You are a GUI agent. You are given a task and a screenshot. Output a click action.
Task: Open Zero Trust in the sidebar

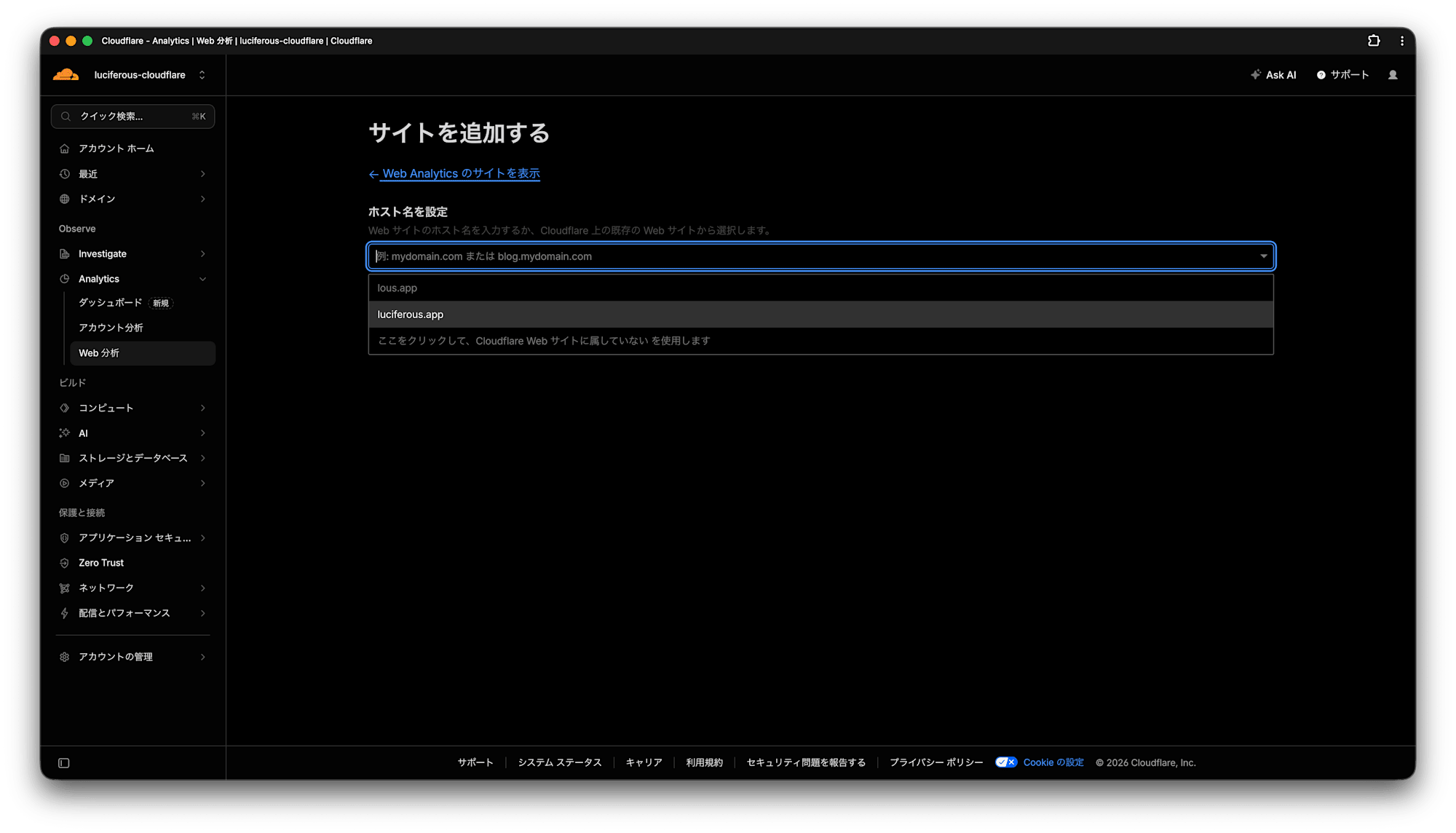pos(101,563)
